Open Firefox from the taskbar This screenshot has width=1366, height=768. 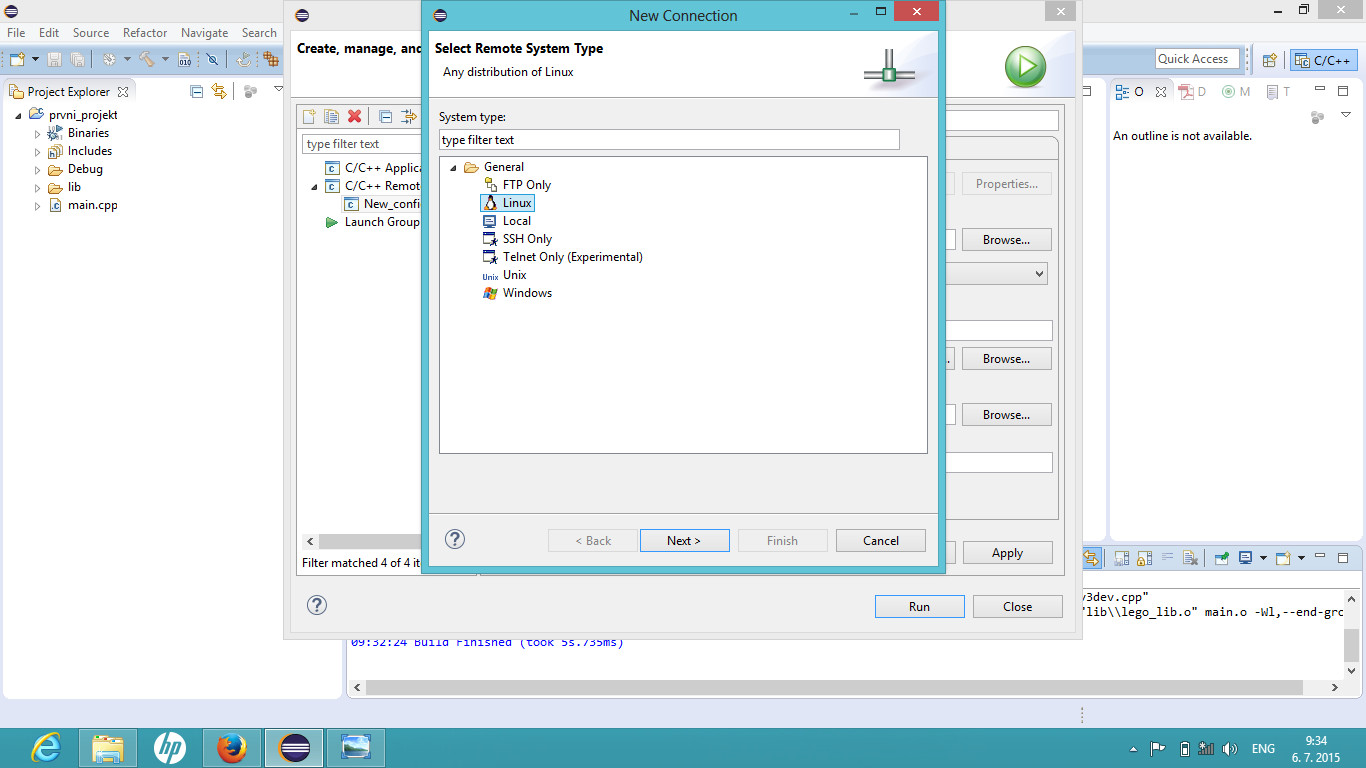231,748
